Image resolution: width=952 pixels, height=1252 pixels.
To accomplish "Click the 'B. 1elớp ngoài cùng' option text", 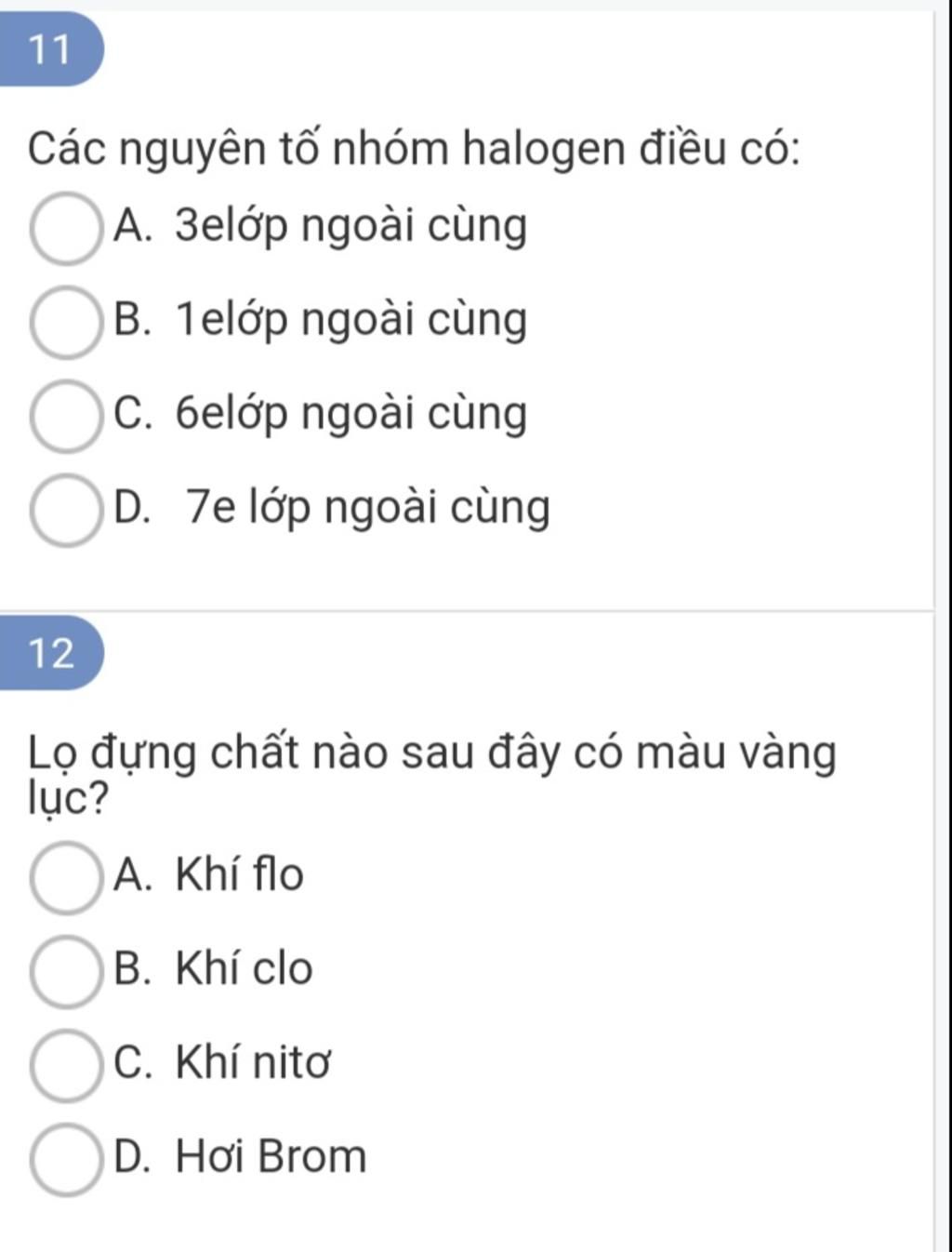I will [x=320, y=322].
